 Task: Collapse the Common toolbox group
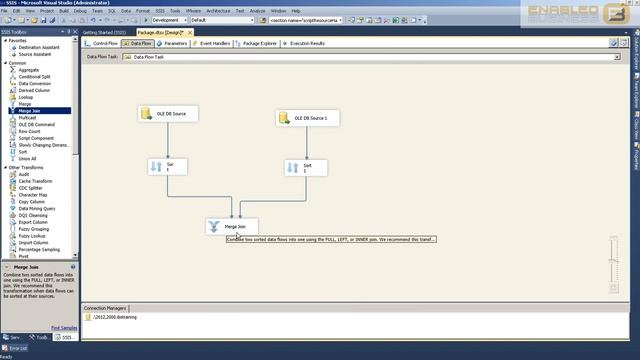[5, 63]
